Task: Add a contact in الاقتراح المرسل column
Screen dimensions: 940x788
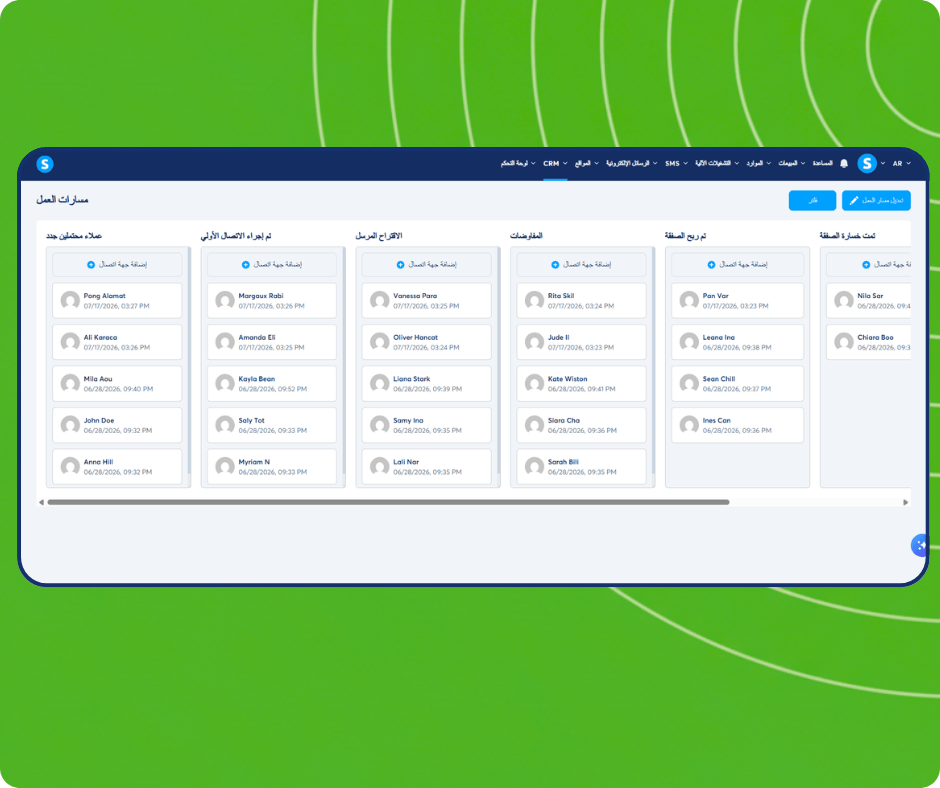Action: tap(426, 264)
